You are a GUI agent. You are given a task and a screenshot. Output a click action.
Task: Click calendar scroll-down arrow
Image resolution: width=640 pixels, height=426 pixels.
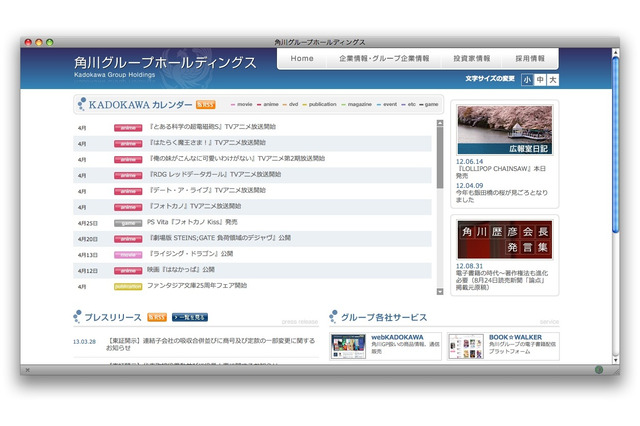pyautogui.click(x=440, y=291)
